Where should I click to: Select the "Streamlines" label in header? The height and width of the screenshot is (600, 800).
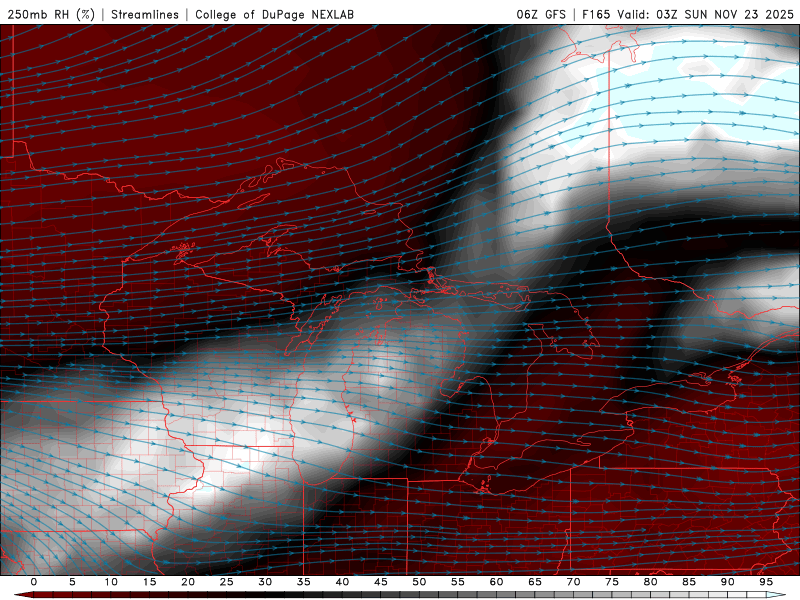(145, 14)
